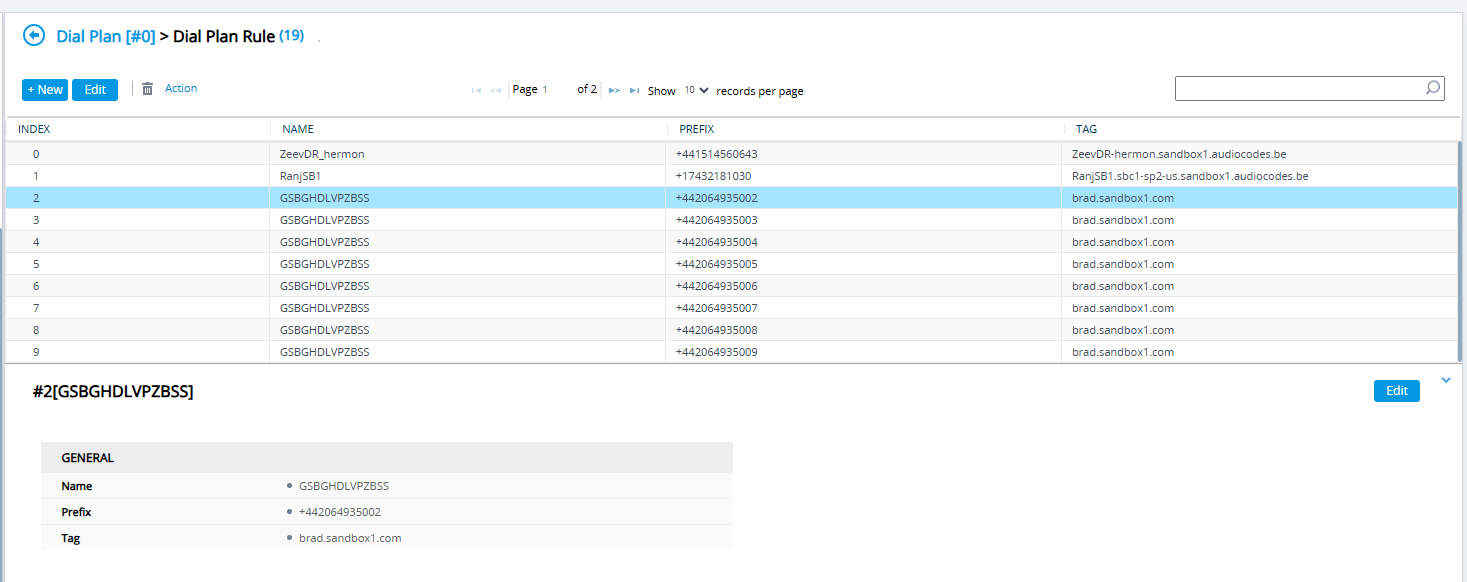Click the next page navigation icon
Image resolution: width=1467 pixels, height=582 pixels.
[613, 89]
